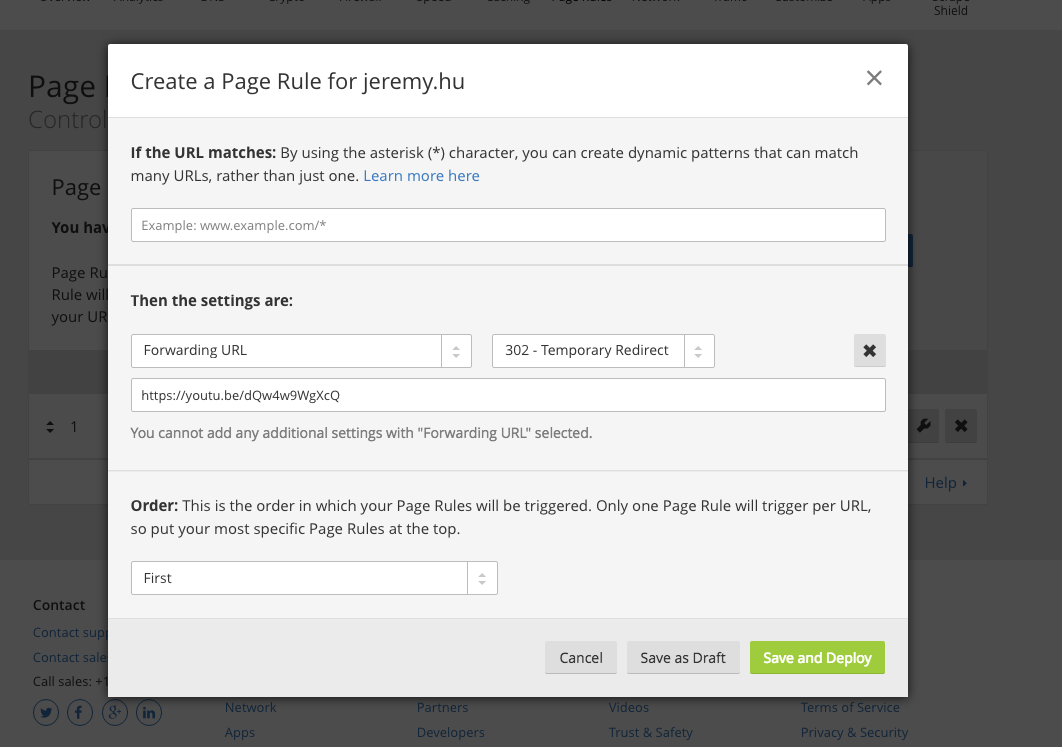1062x747 pixels.
Task: Open the Network footer link
Action: click(x=251, y=707)
